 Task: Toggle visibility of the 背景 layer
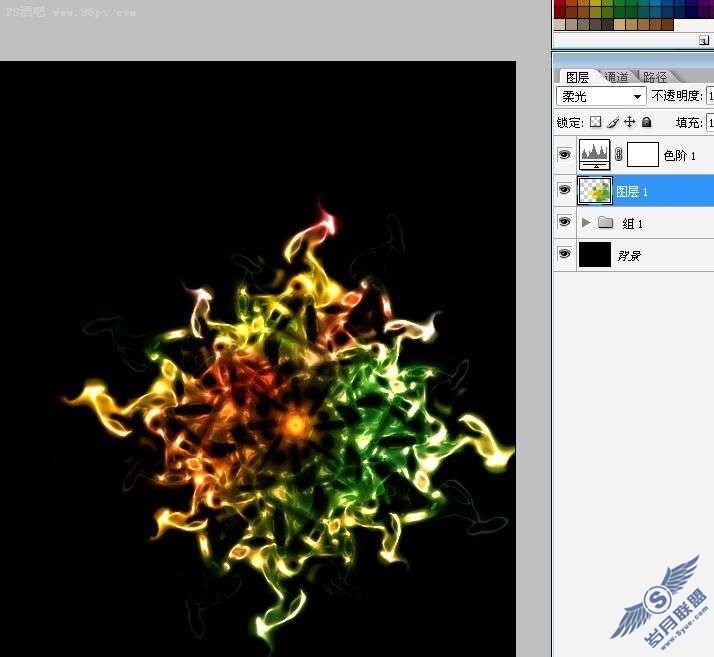coord(565,254)
